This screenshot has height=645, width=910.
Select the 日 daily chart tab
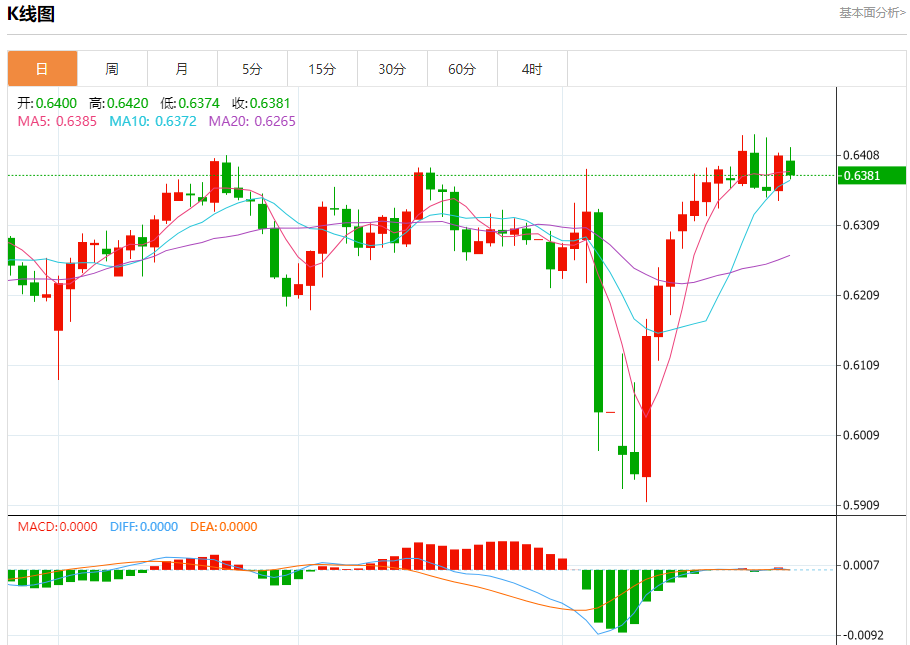click(x=42, y=69)
